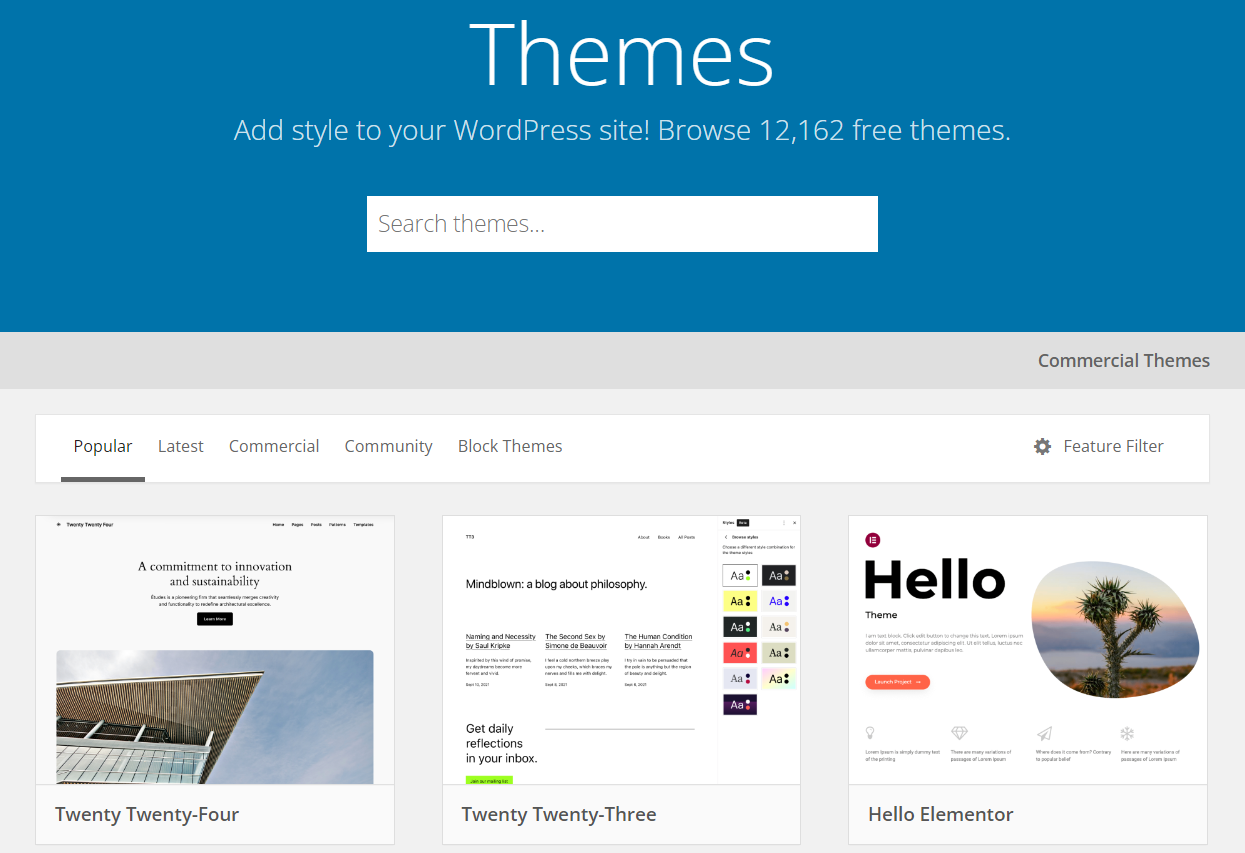Open the Commercial tab
The image size is (1245, 853).
tap(274, 447)
